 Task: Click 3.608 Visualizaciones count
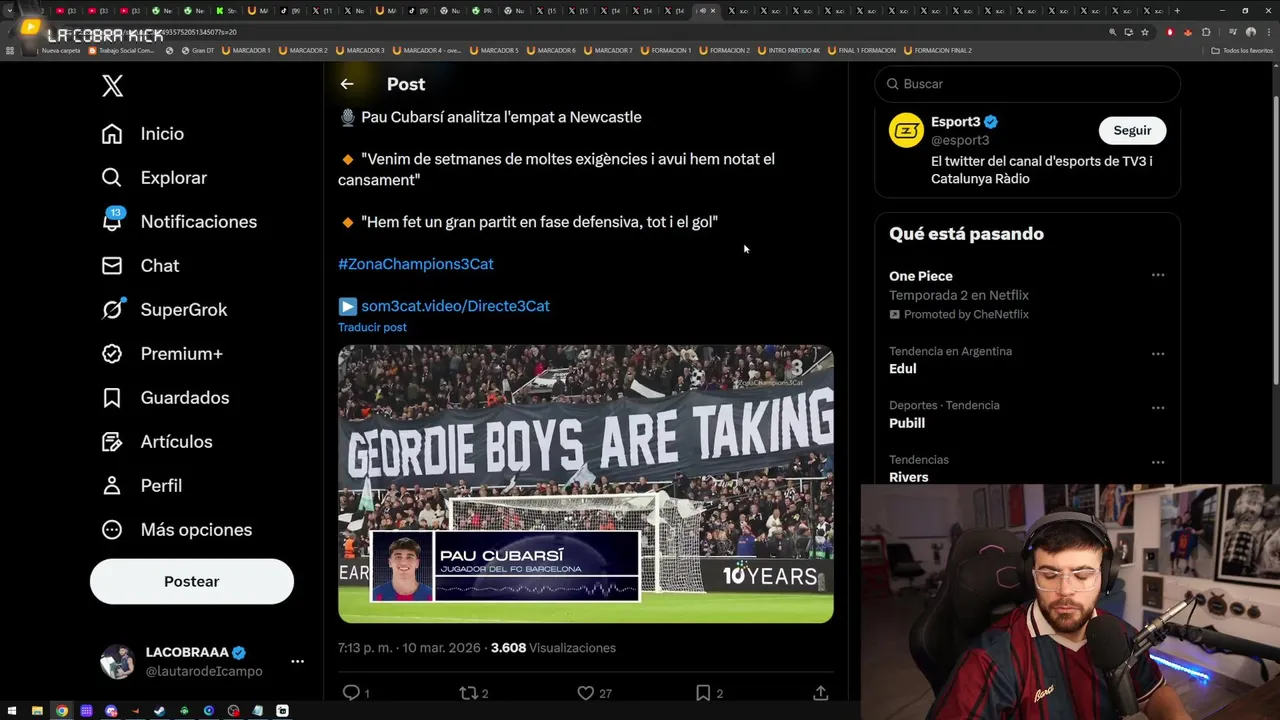(x=553, y=648)
